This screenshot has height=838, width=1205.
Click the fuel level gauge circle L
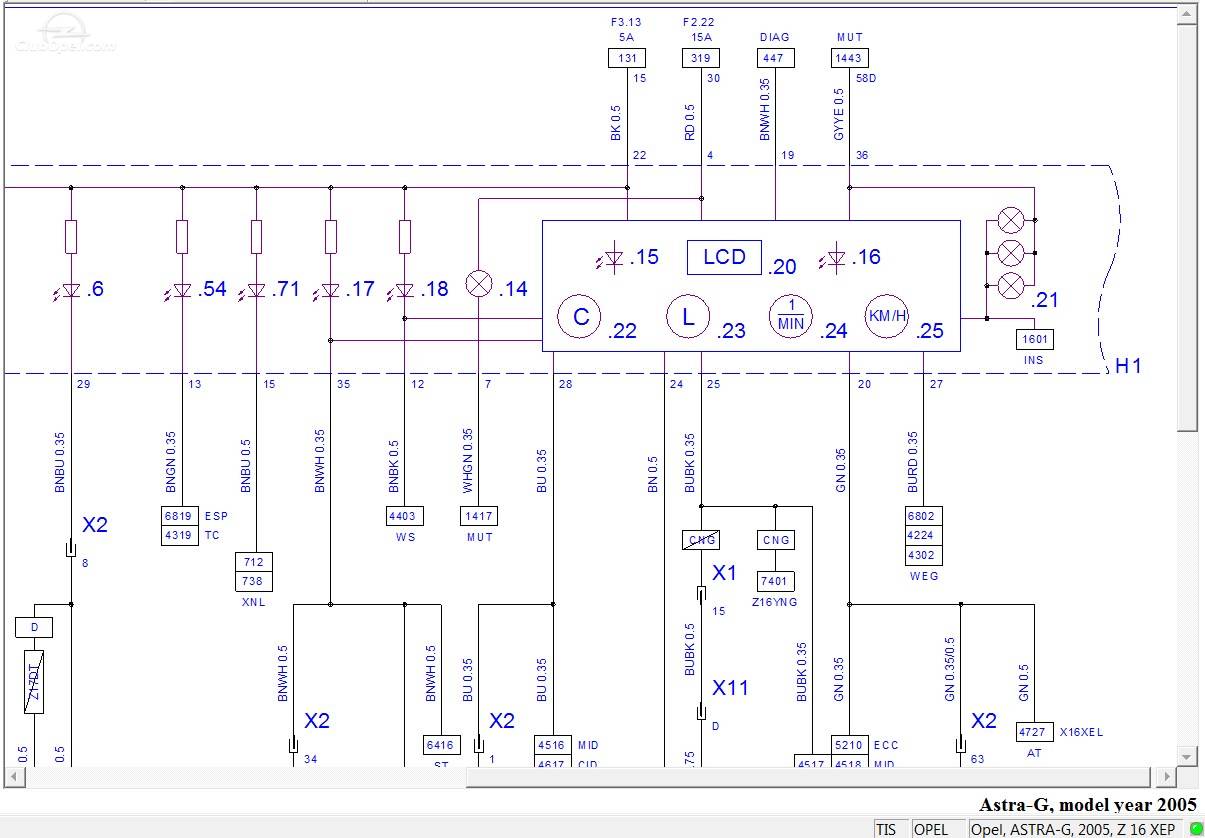pyautogui.click(x=688, y=317)
